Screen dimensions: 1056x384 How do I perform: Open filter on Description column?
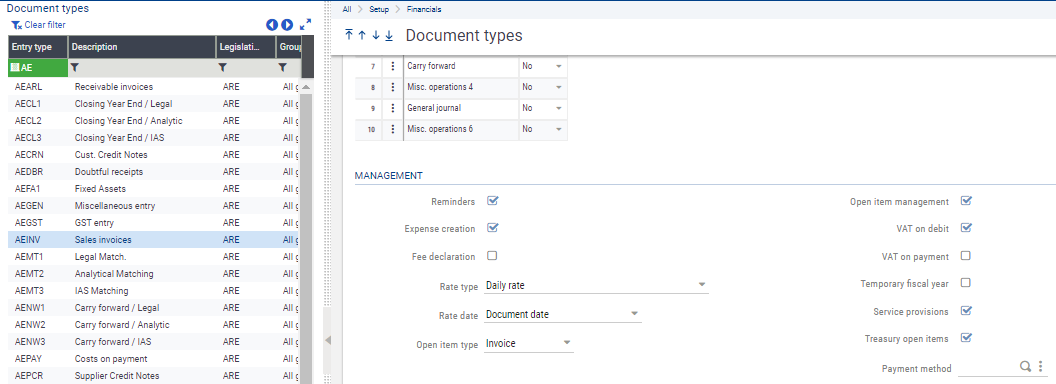[75, 67]
